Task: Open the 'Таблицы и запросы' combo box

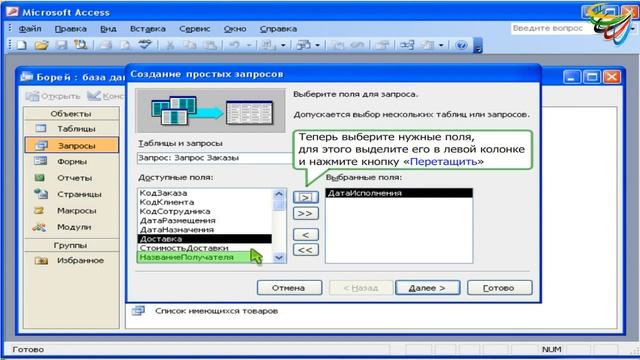Action: click(x=215, y=158)
